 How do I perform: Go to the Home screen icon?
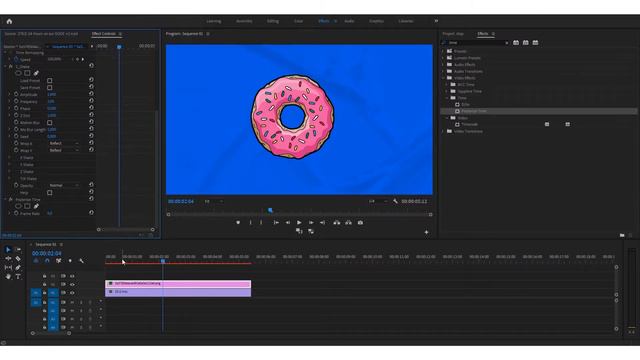click(9, 21)
